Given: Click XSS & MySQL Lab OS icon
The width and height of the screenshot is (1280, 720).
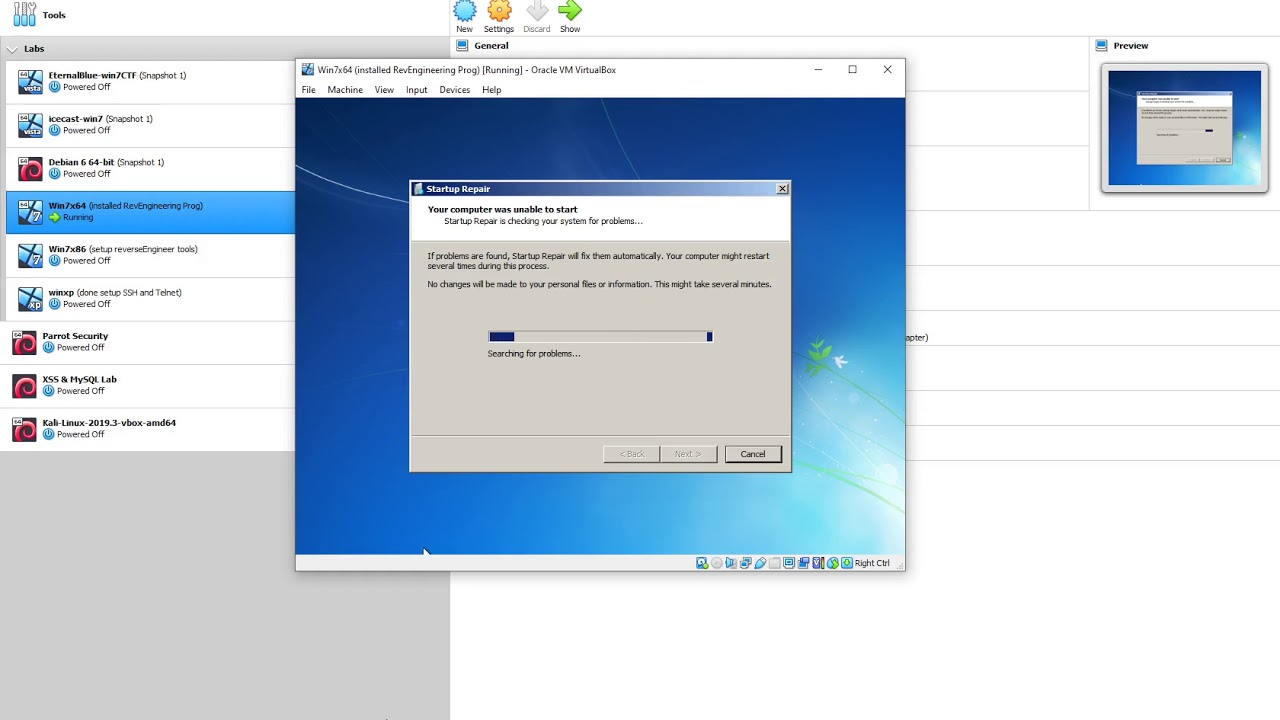Looking at the screenshot, I should (25, 386).
